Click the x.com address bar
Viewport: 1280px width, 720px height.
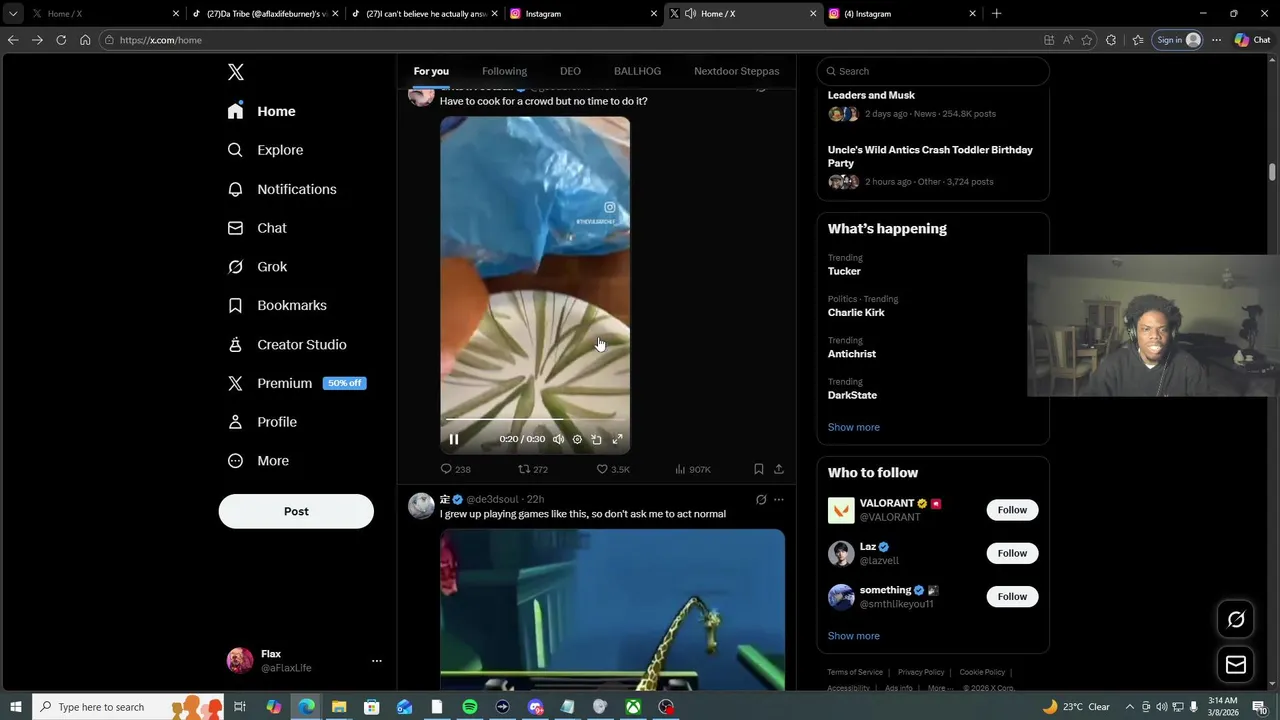(x=570, y=40)
